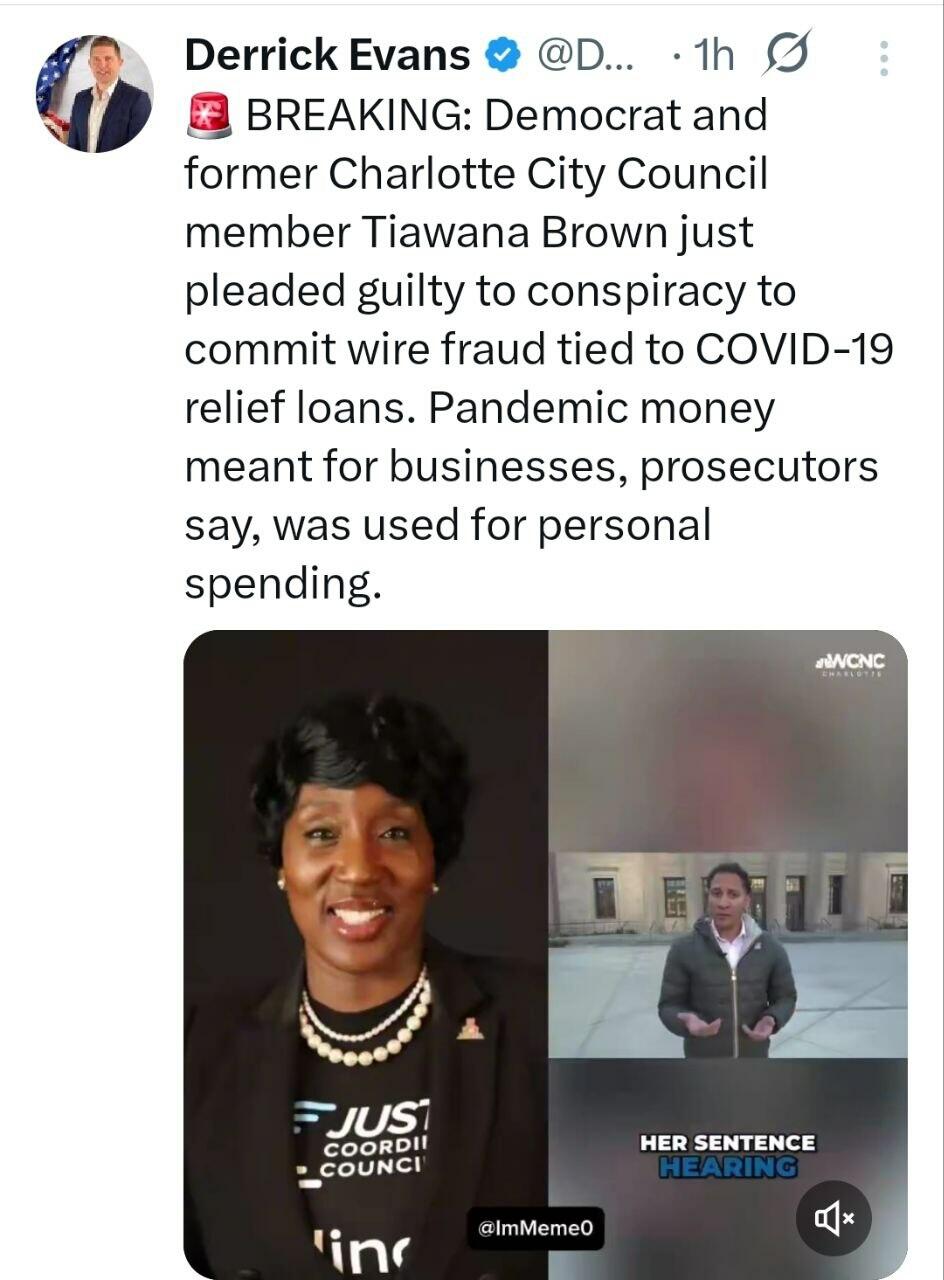Click the red siren emoji before BREAKING

(x=208, y=116)
